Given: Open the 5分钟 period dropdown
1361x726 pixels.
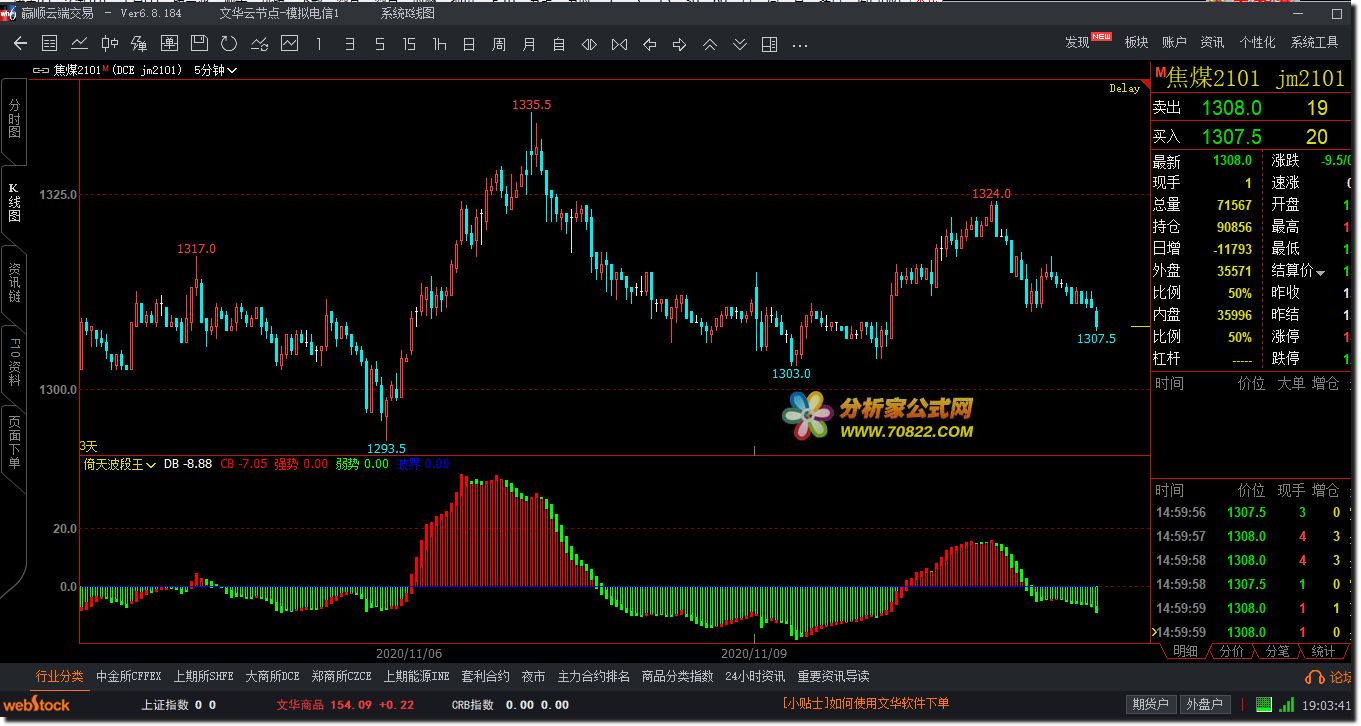Looking at the screenshot, I should coord(215,70).
